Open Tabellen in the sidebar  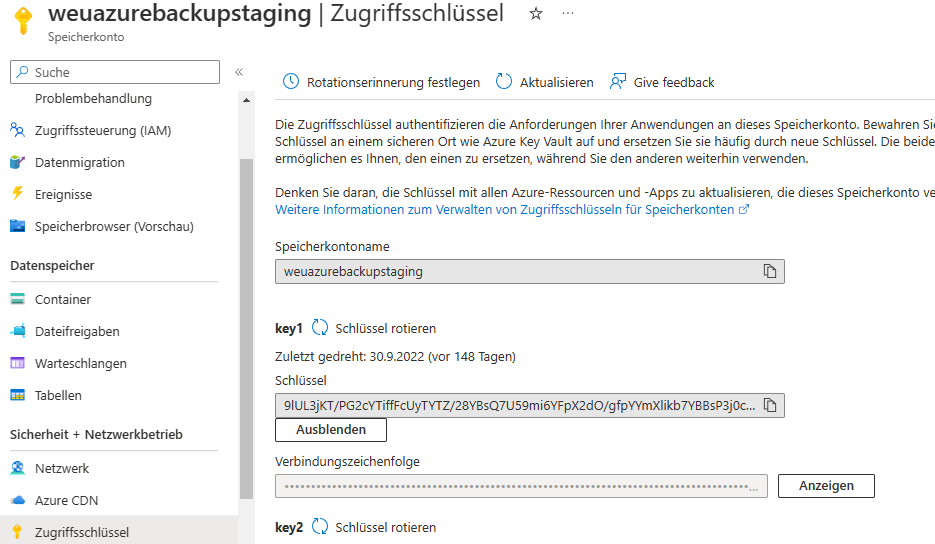click(x=58, y=395)
